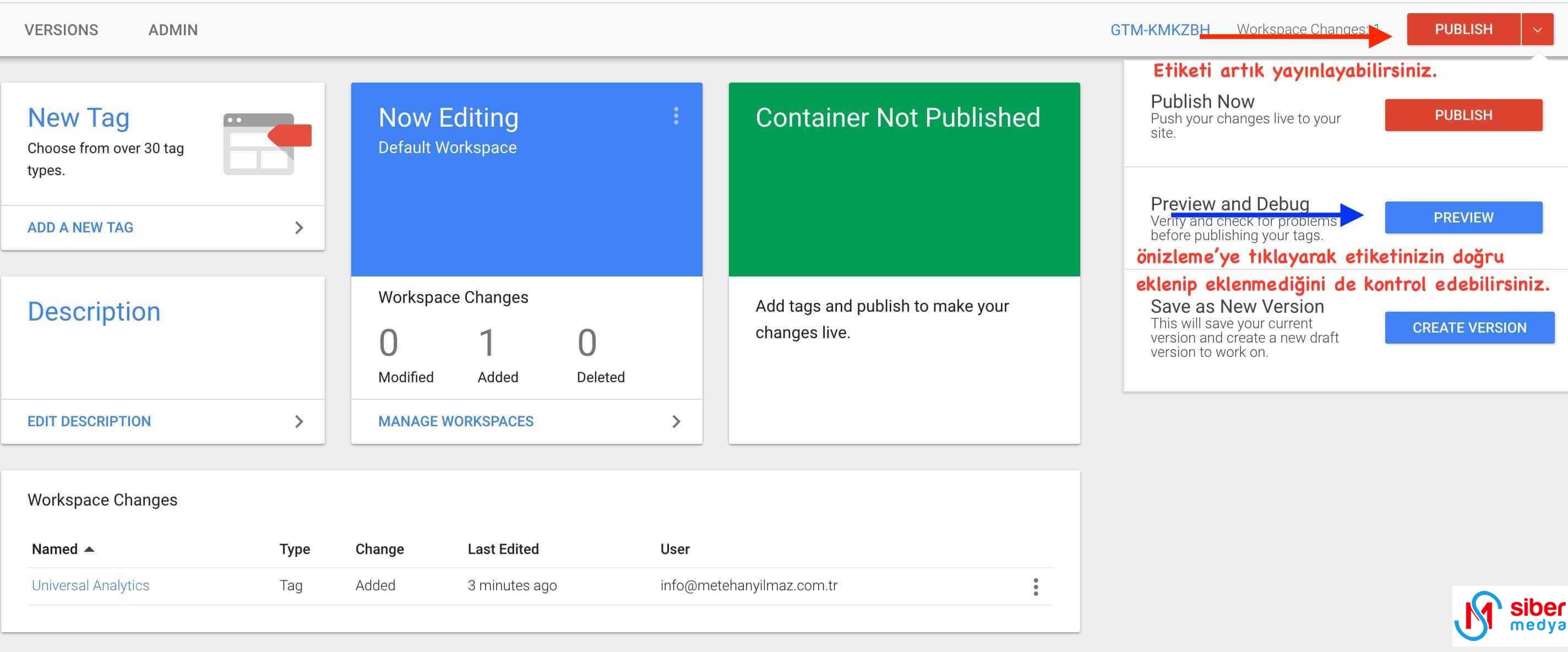Expand the Publish dropdown arrow
Image resolution: width=1568 pixels, height=652 pixels.
click(x=1537, y=29)
